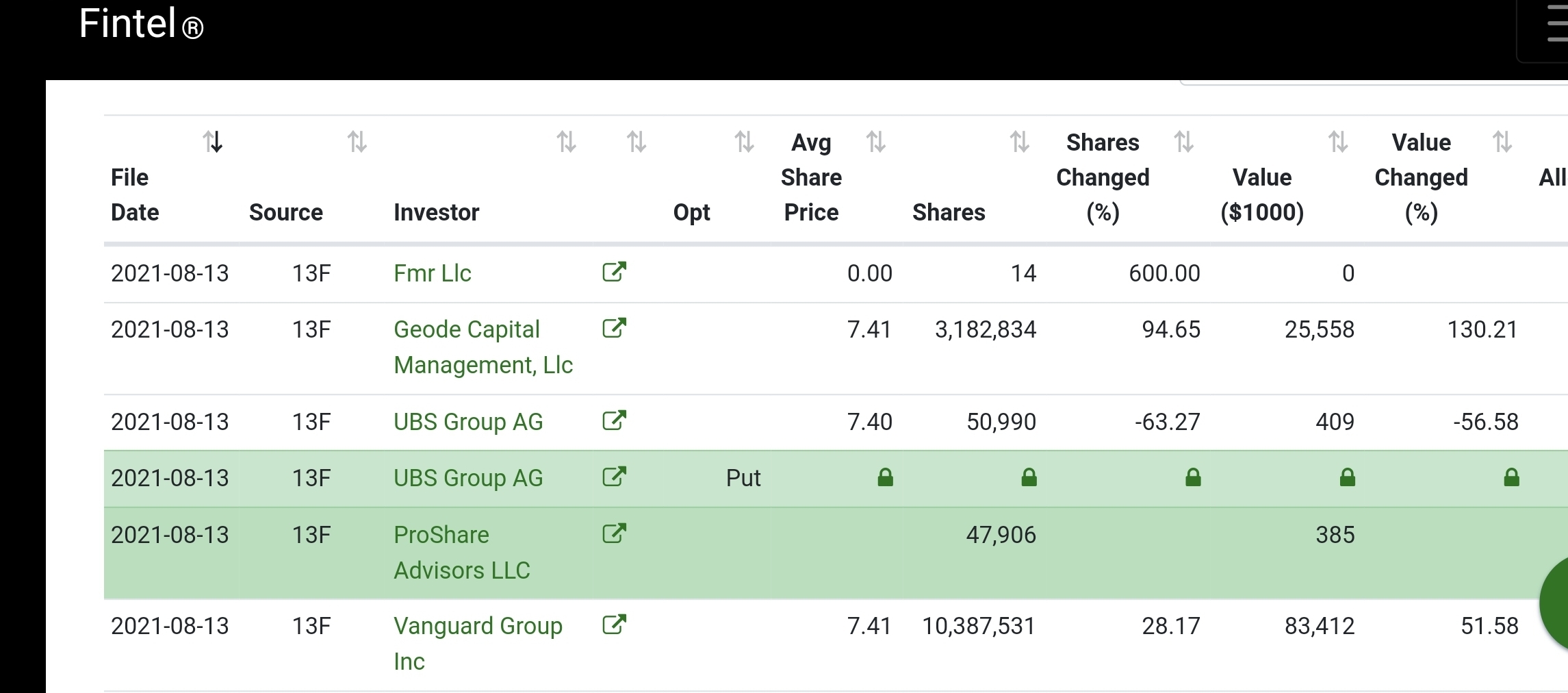Open Geode Capital Management, Llc link
Viewport: 1568px width, 693px height.
tap(483, 347)
